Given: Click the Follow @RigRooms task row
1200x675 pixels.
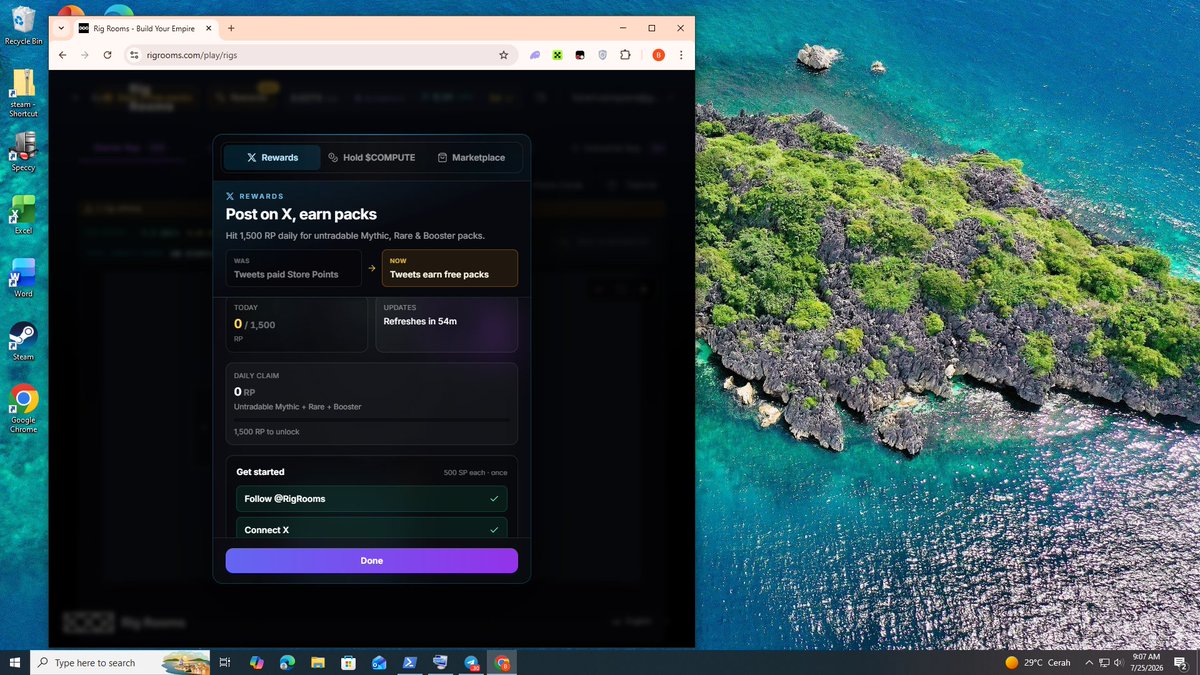Looking at the screenshot, I should pyautogui.click(x=371, y=498).
